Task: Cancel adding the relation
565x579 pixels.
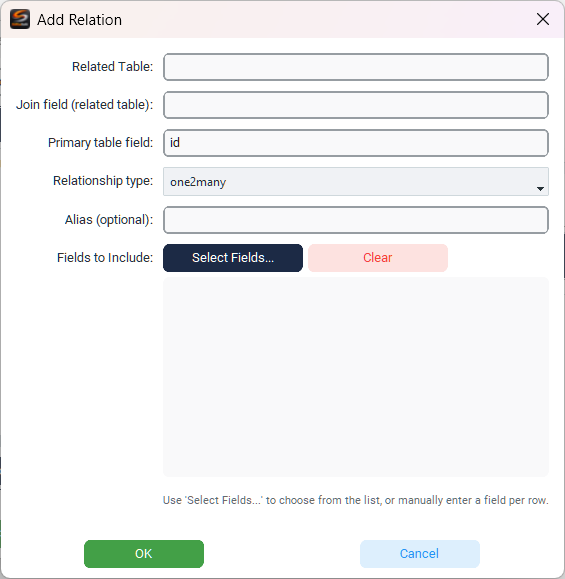Action: click(x=420, y=554)
